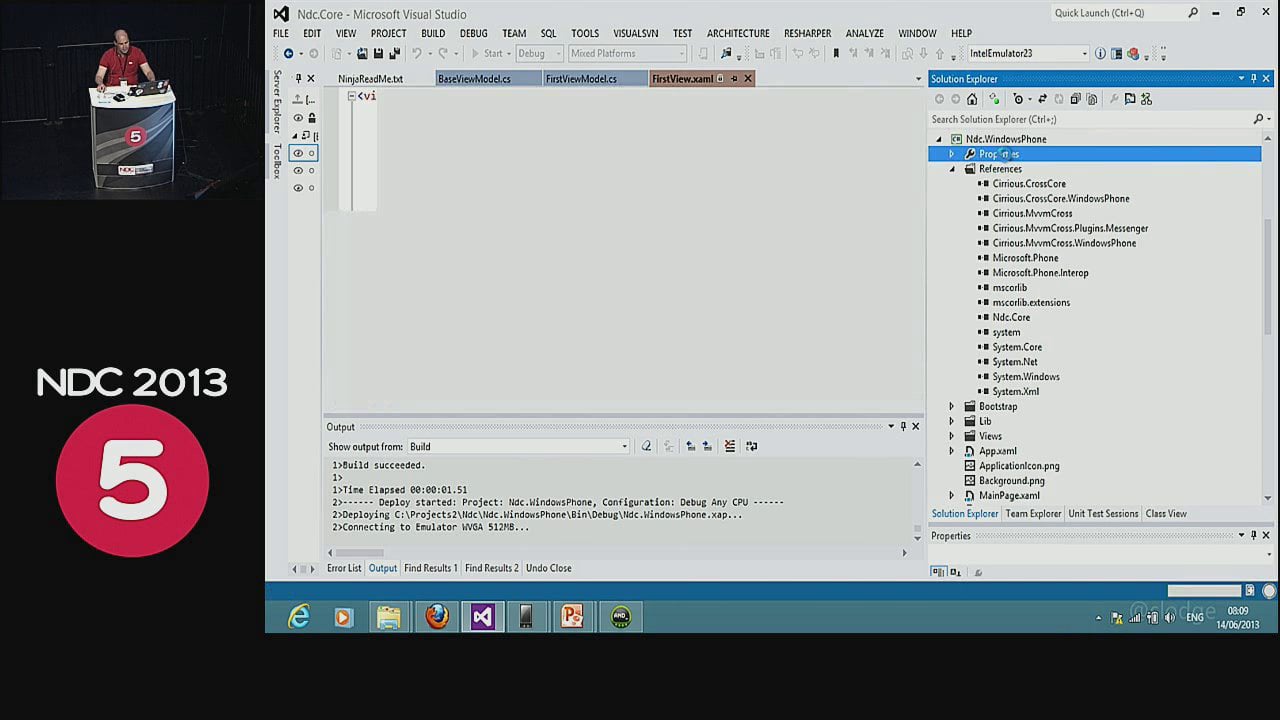The image size is (1280, 720).
Task: Select the Cirrious.MvvmCross reference
Action: click(1032, 213)
